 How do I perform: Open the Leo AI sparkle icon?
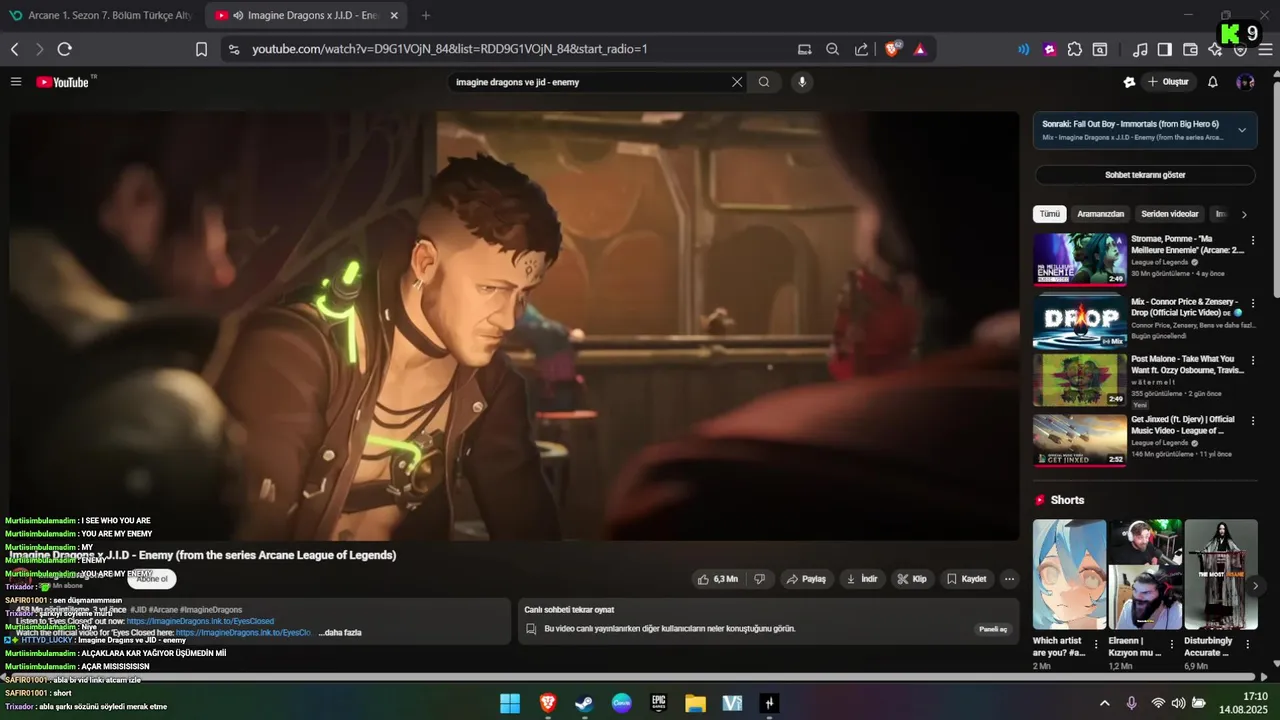[x=1215, y=49]
